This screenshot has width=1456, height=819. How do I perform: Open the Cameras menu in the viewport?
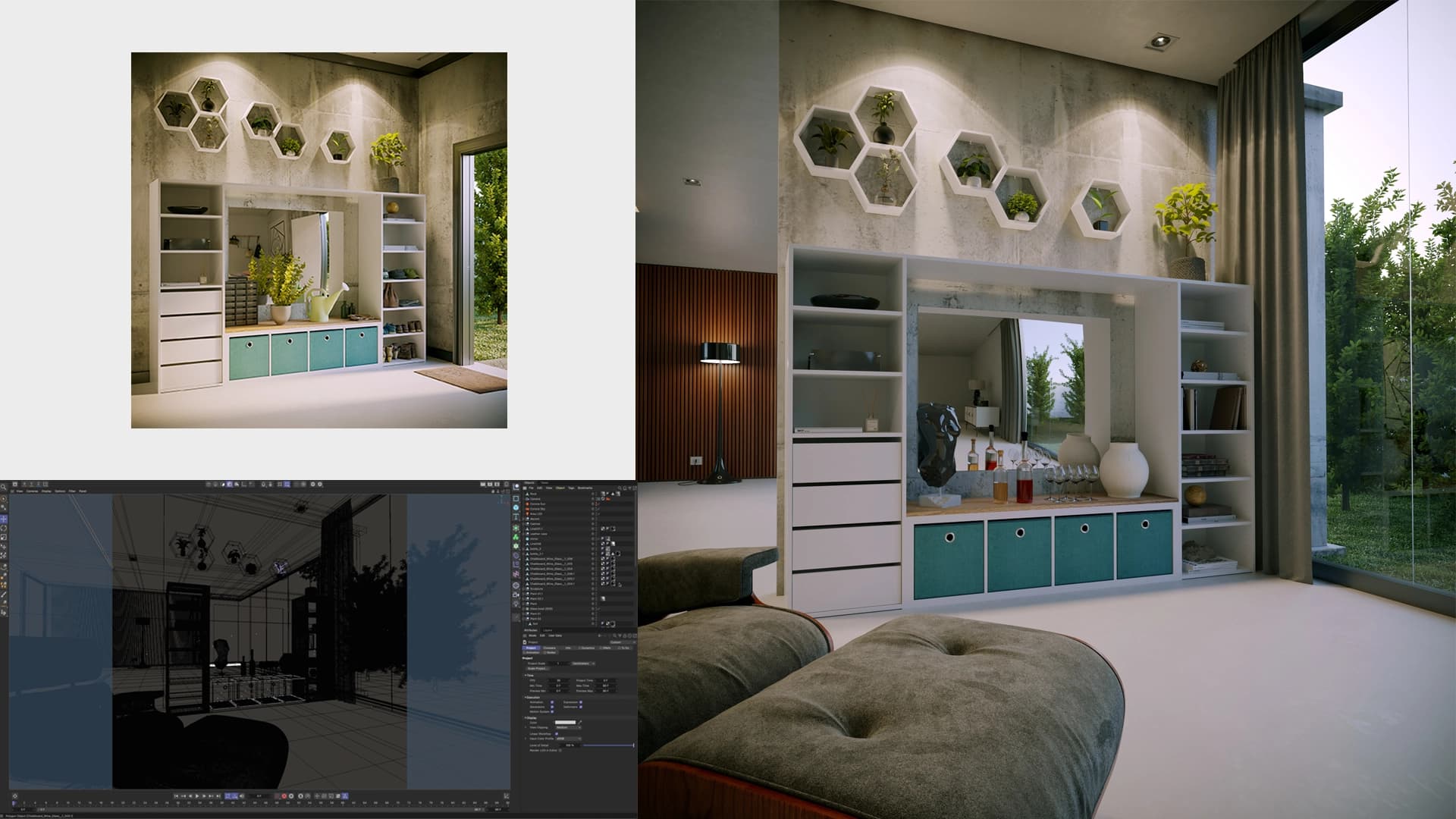[32, 491]
